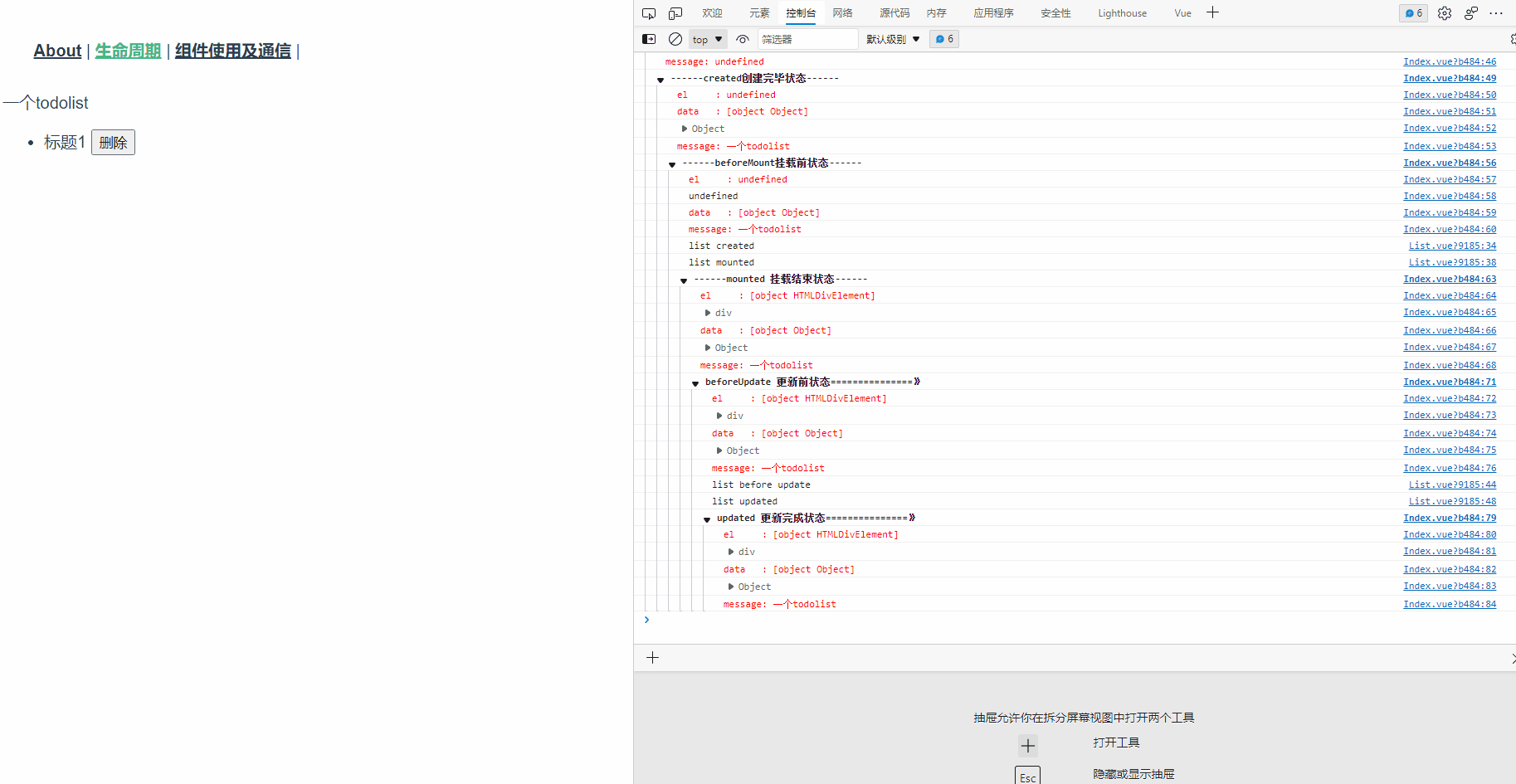This screenshot has height=784, width=1516.
Task: Expand the div logged at Index.vue:73
Action: (720, 416)
